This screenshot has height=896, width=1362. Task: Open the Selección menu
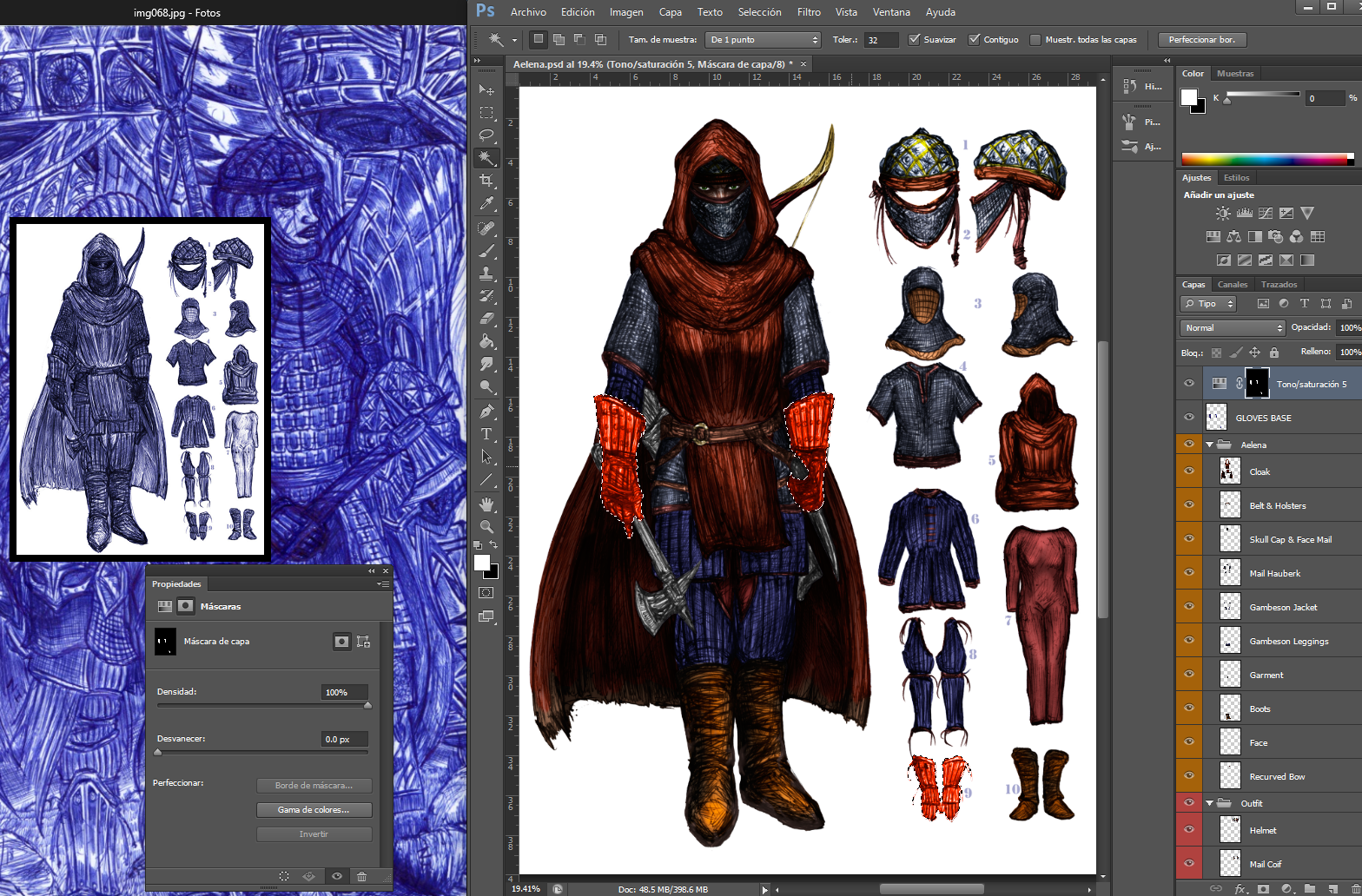[759, 12]
